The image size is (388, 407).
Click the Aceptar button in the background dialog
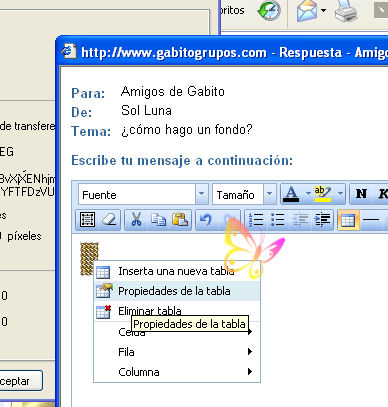click(21, 381)
